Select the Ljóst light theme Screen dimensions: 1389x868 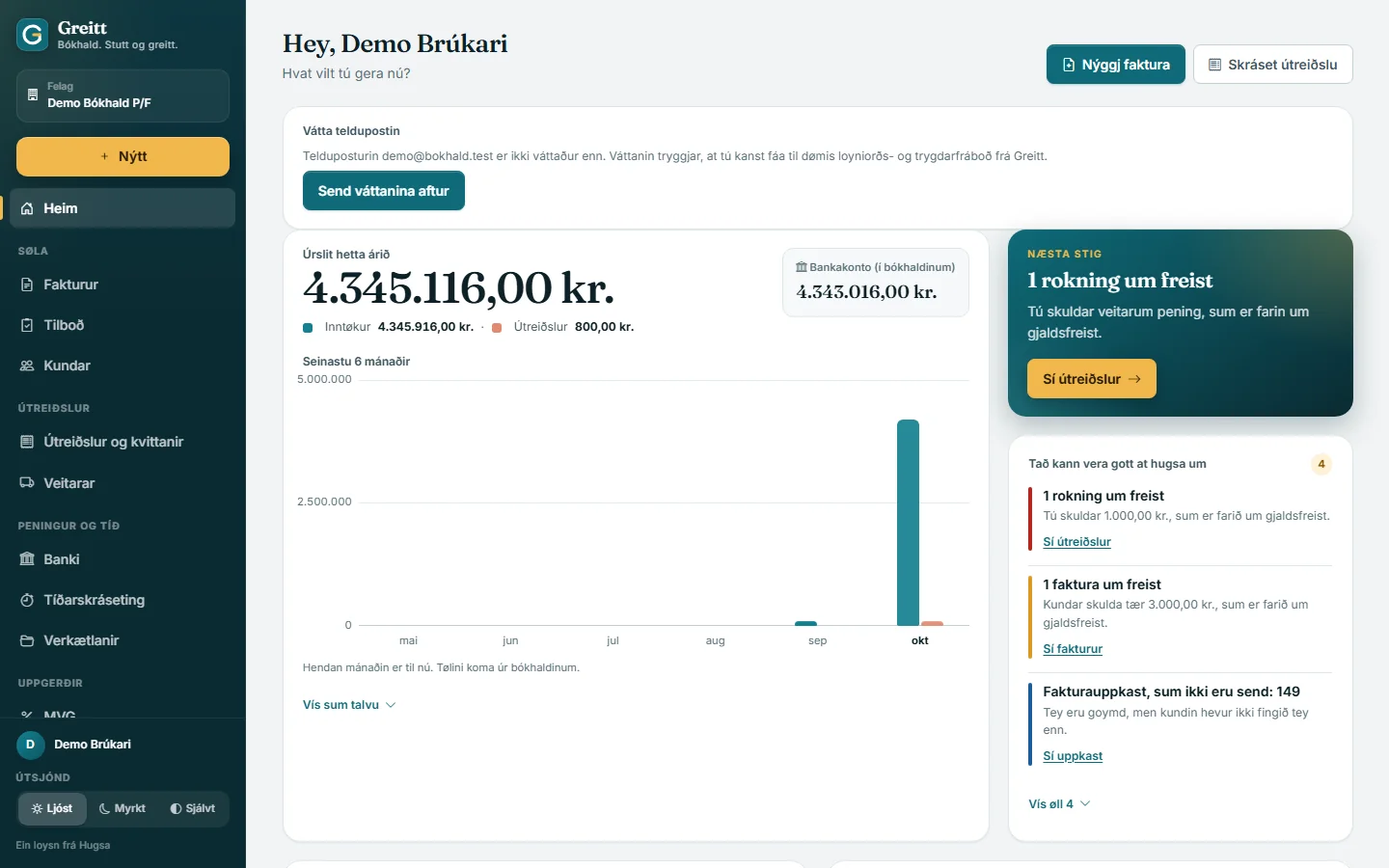click(x=52, y=808)
